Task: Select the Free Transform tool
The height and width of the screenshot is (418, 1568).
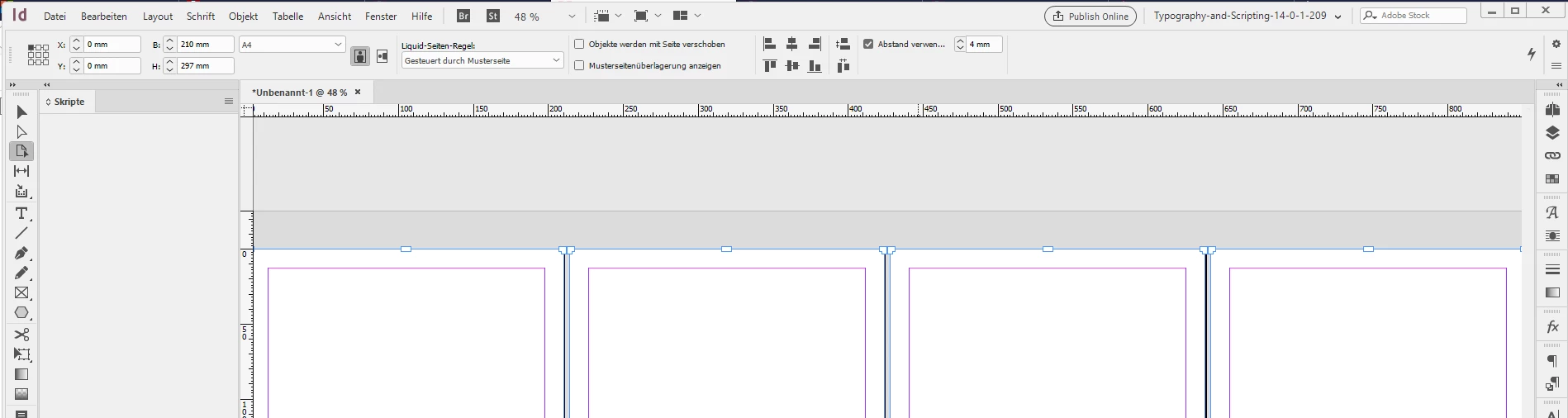Action: click(22, 354)
